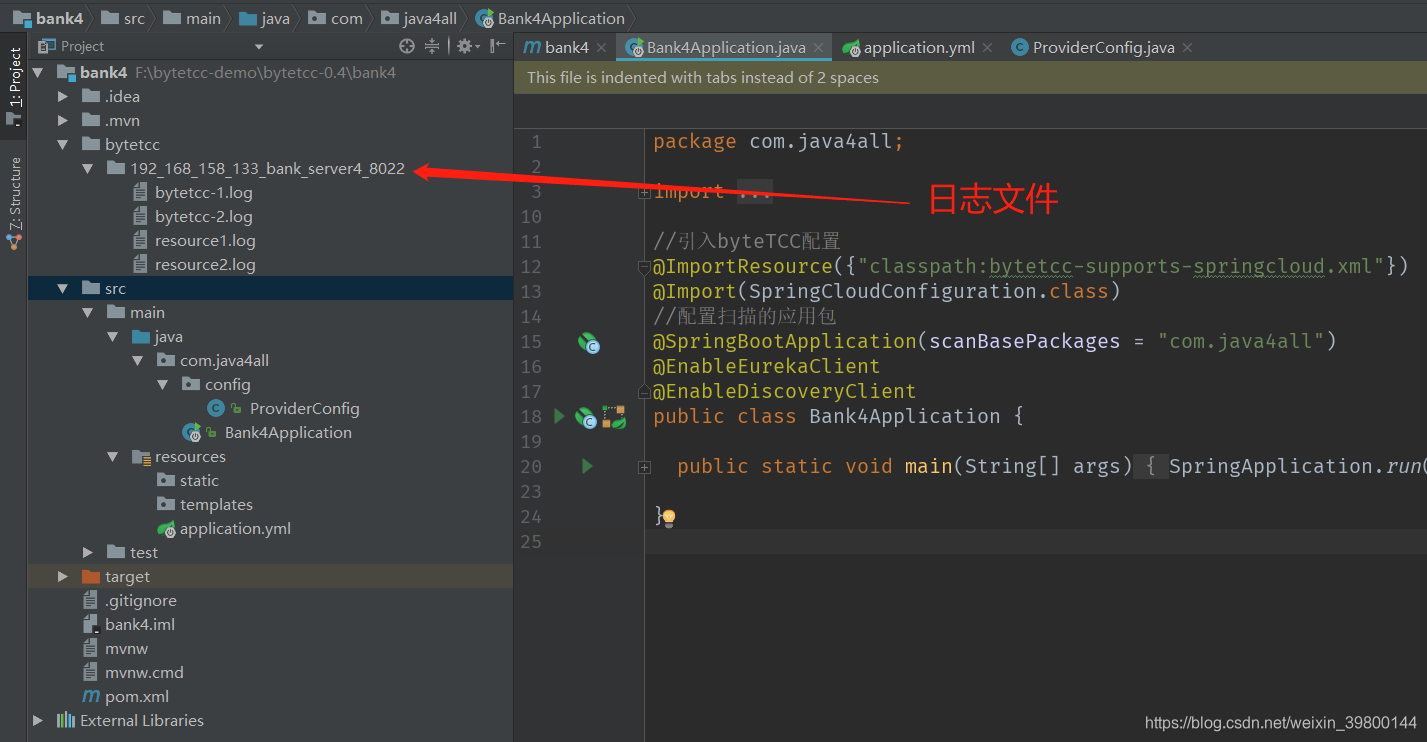Click the autowired dependencies gutter icon line 18
The image size is (1427, 742).
pyautogui.click(x=614, y=417)
